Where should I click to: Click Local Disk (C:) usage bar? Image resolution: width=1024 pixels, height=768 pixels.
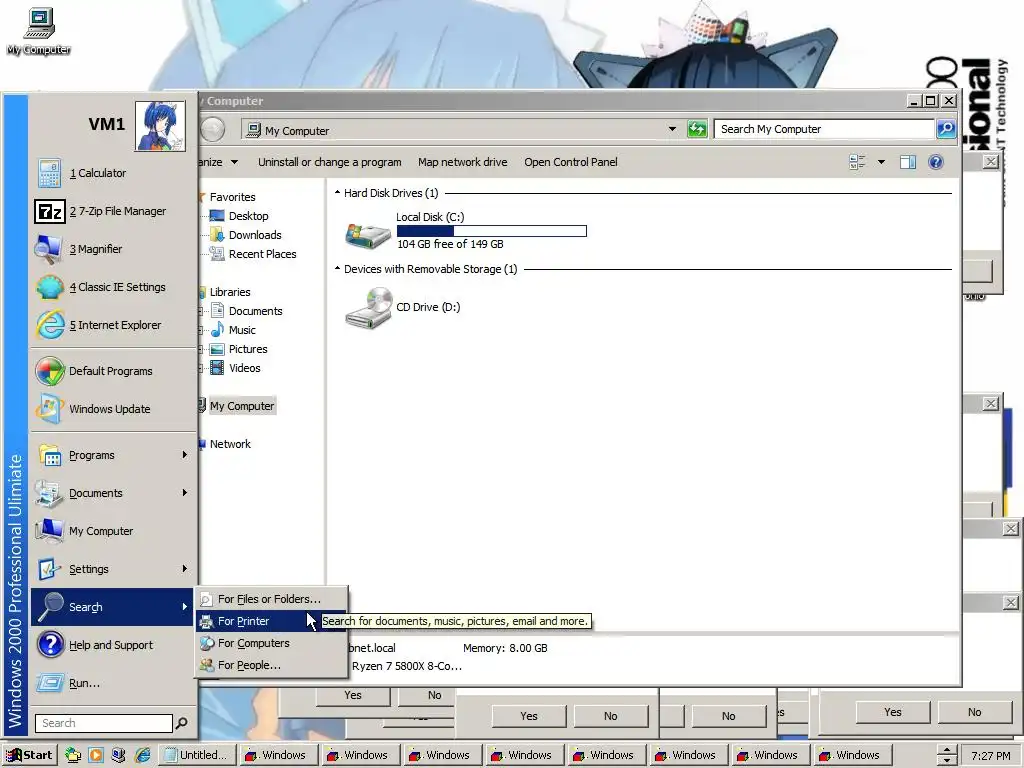(x=492, y=231)
